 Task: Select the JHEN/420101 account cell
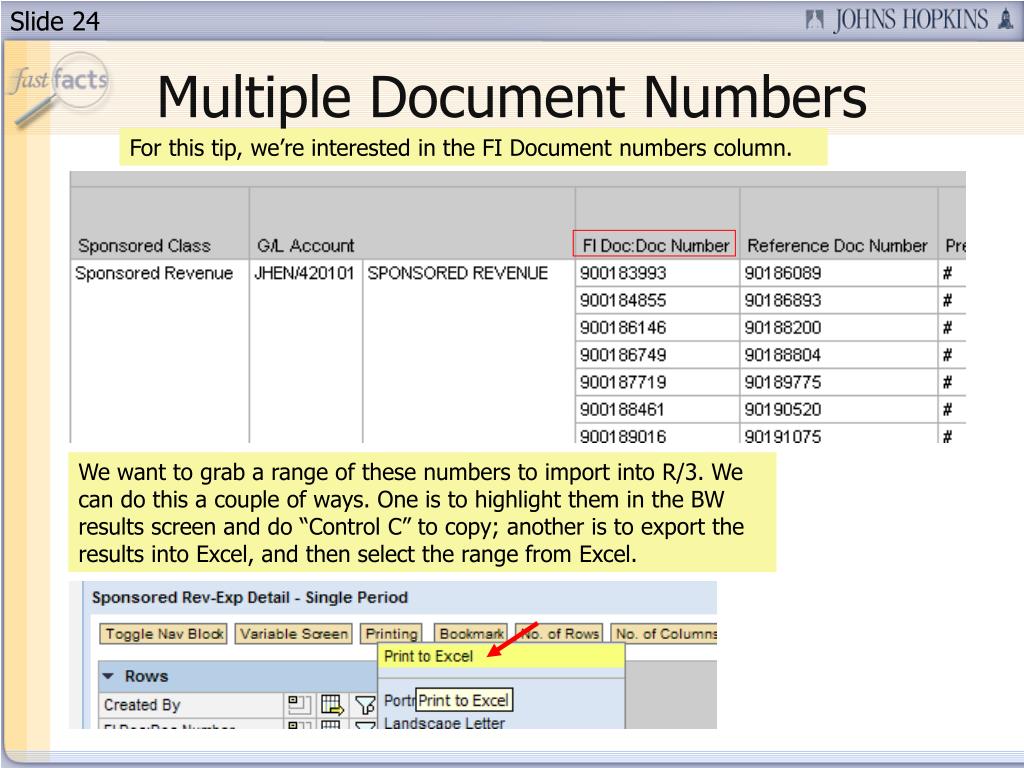click(304, 273)
